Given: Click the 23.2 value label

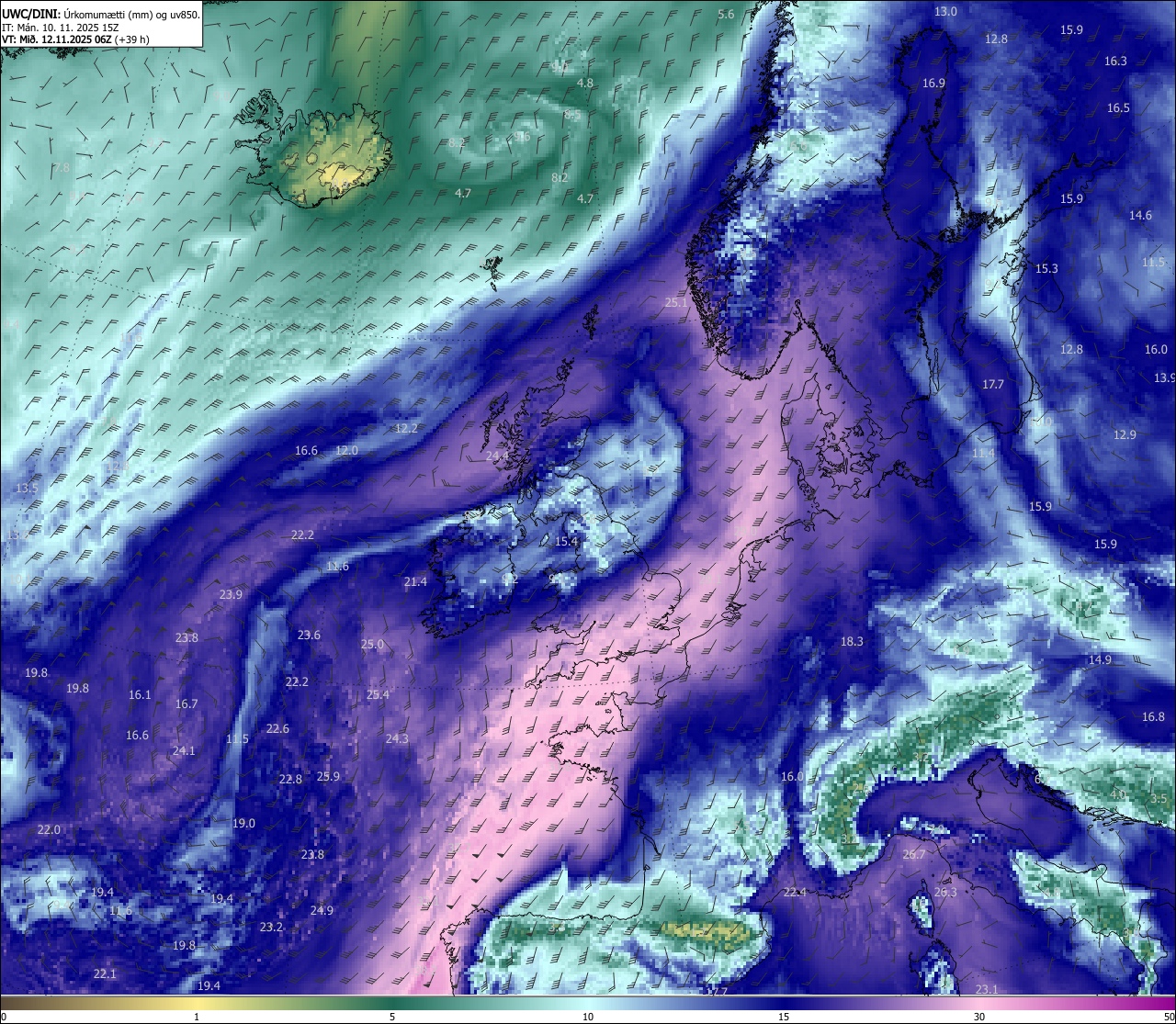Looking at the screenshot, I should click(271, 927).
